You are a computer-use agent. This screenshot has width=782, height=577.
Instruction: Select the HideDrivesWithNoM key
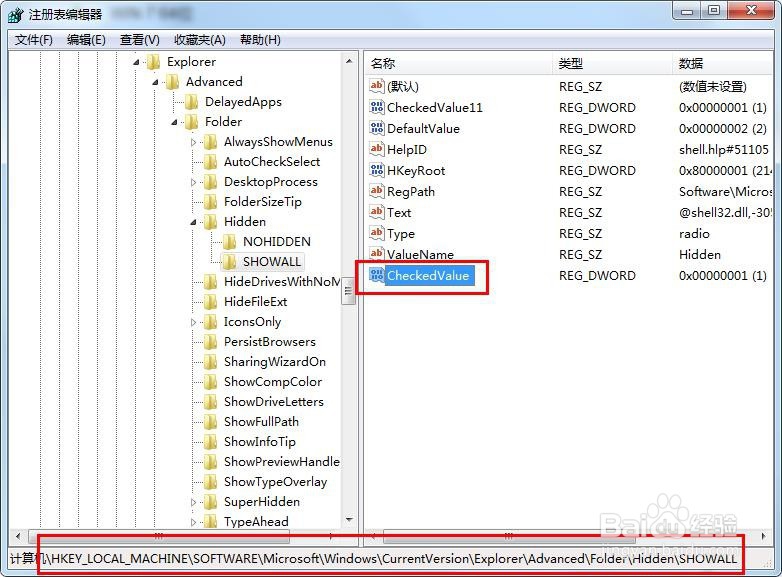point(282,282)
